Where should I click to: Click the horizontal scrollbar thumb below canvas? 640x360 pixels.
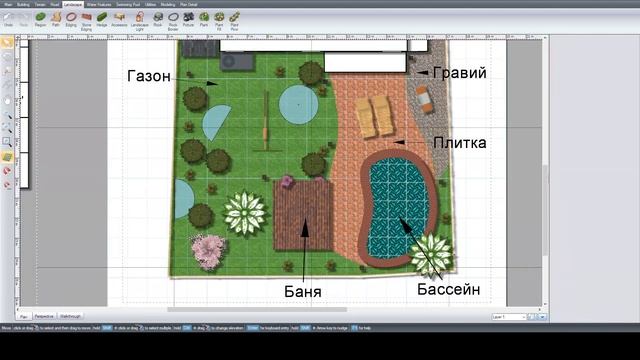click(x=257, y=309)
